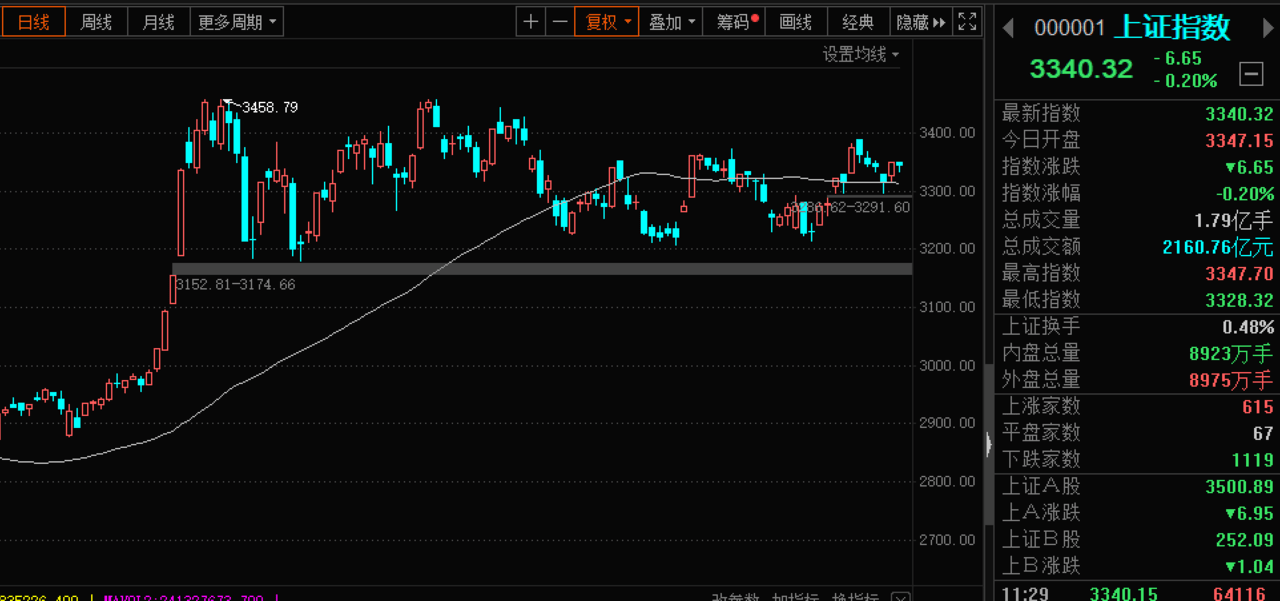Click the 外盘总量 value 8975万手
Image resolution: width=1280 pixels, height=601 pixels.
1232,380
